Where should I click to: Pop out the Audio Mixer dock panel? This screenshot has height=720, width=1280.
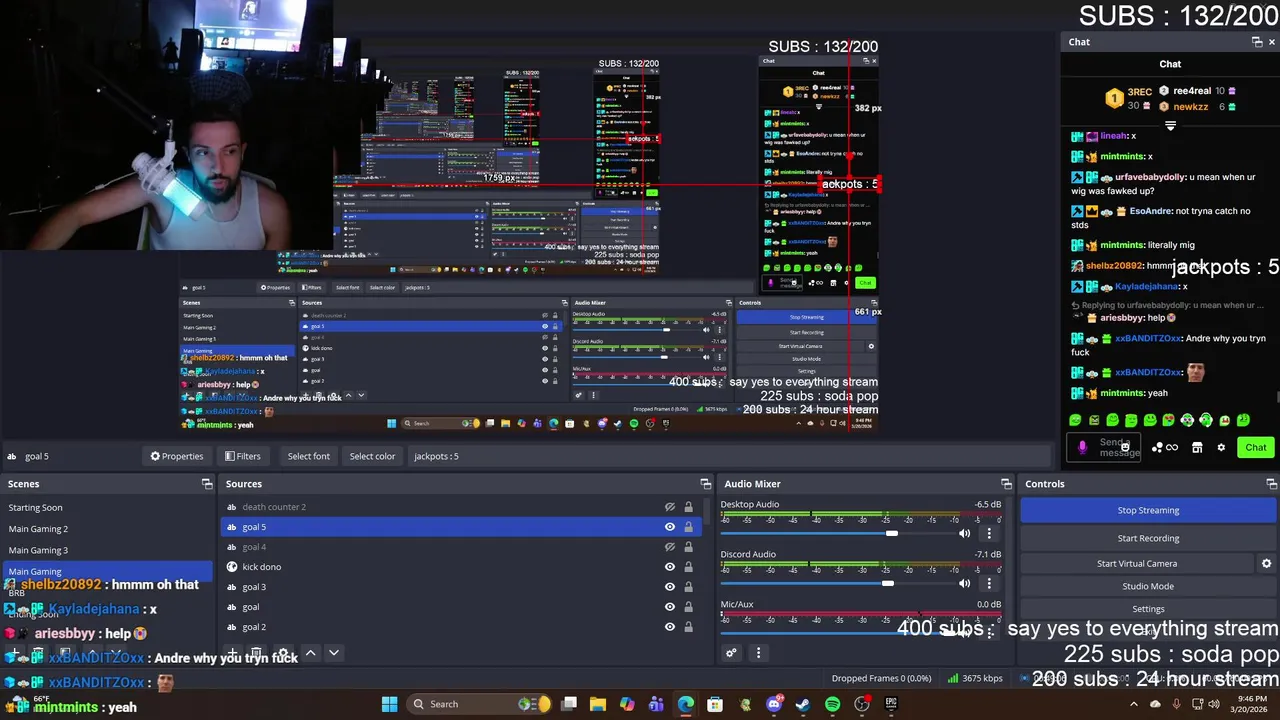click(1006, 484)
